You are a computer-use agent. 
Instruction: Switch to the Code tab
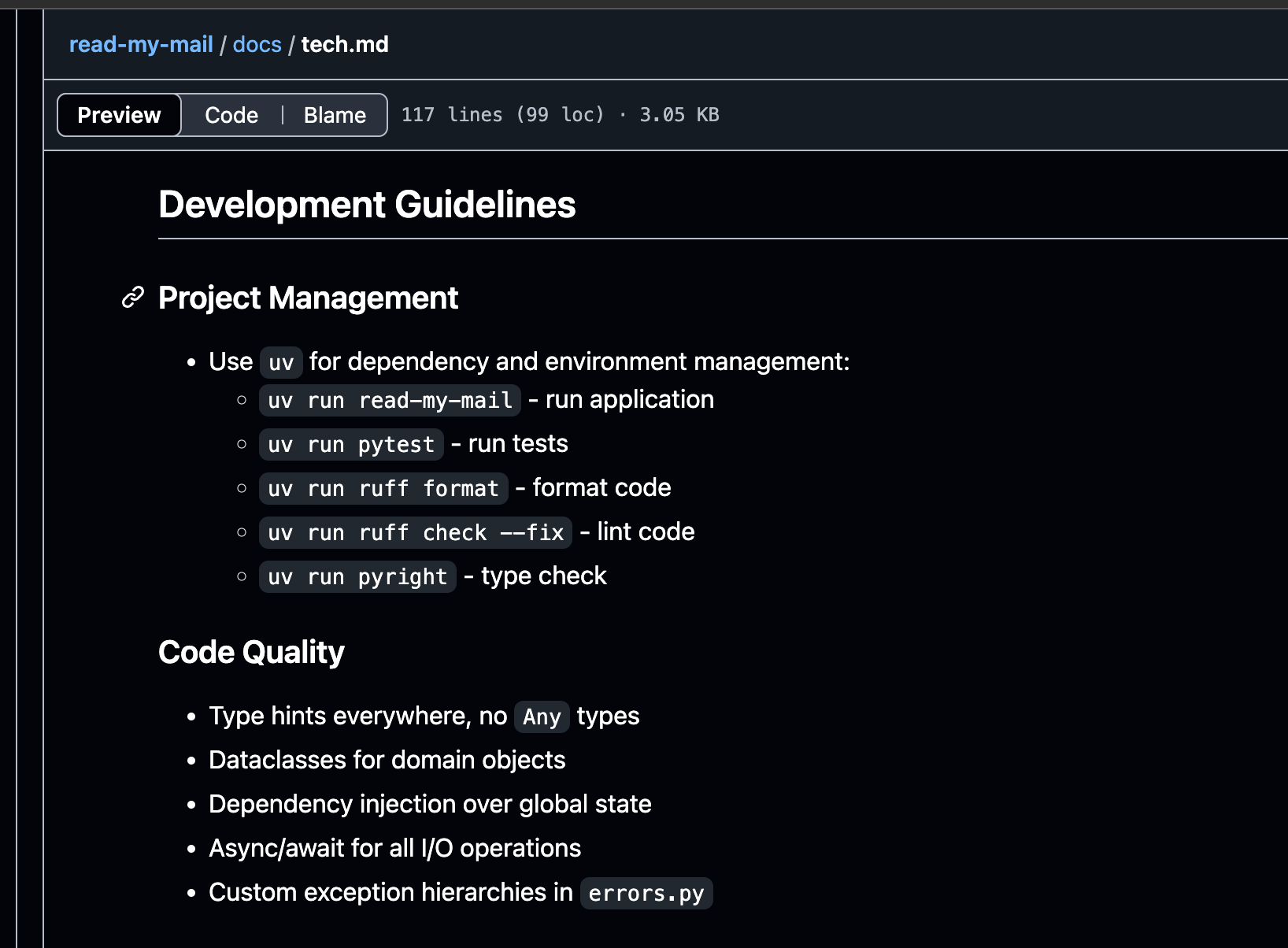[x=231, y=115]
